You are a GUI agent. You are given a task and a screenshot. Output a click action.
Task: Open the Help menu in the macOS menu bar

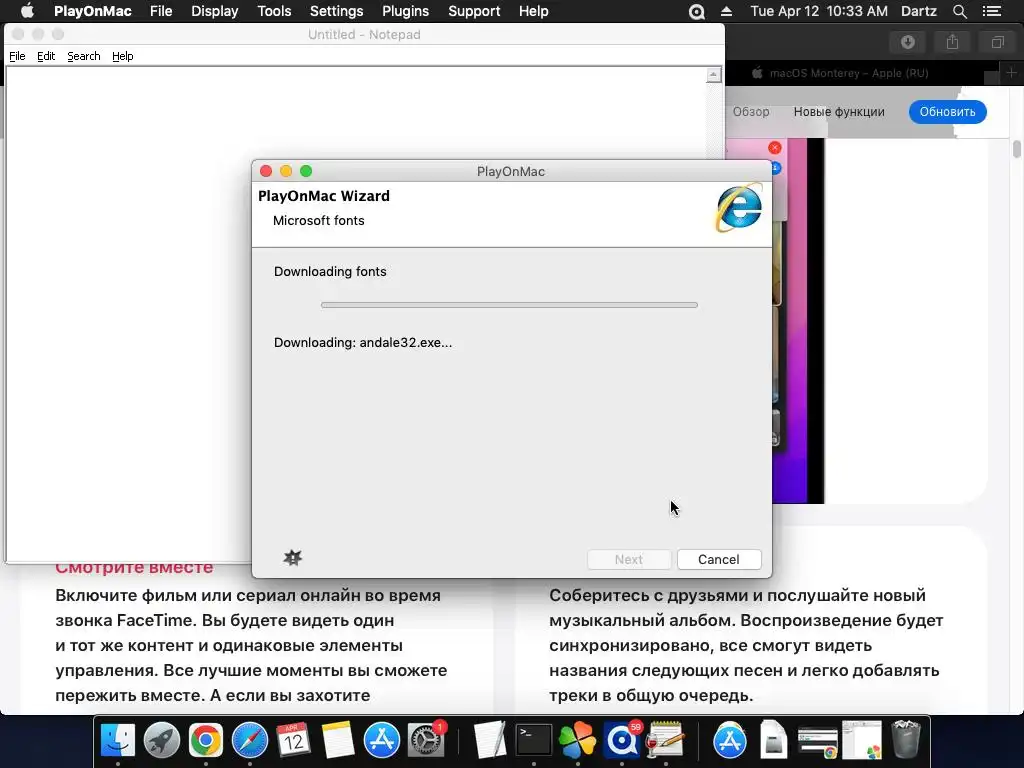534,11
